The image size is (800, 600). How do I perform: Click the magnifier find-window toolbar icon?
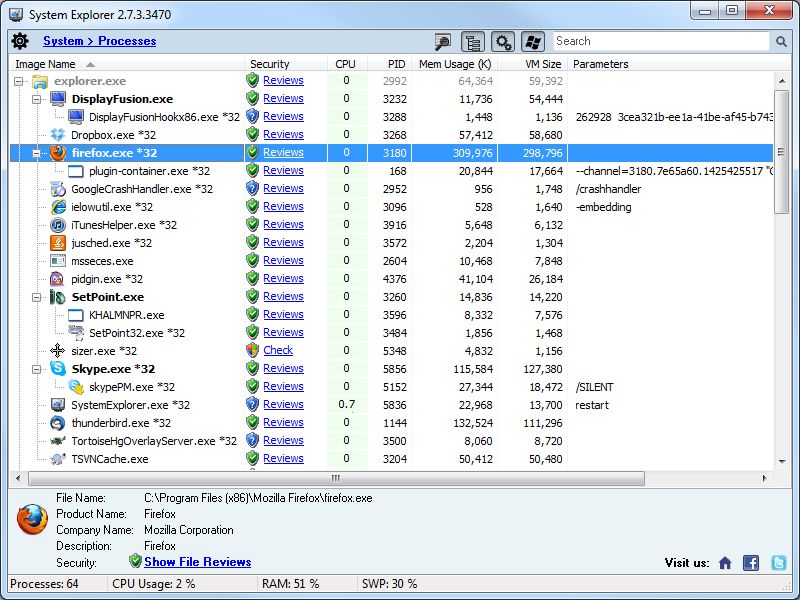pyautogui.click(x=441, y=40)
